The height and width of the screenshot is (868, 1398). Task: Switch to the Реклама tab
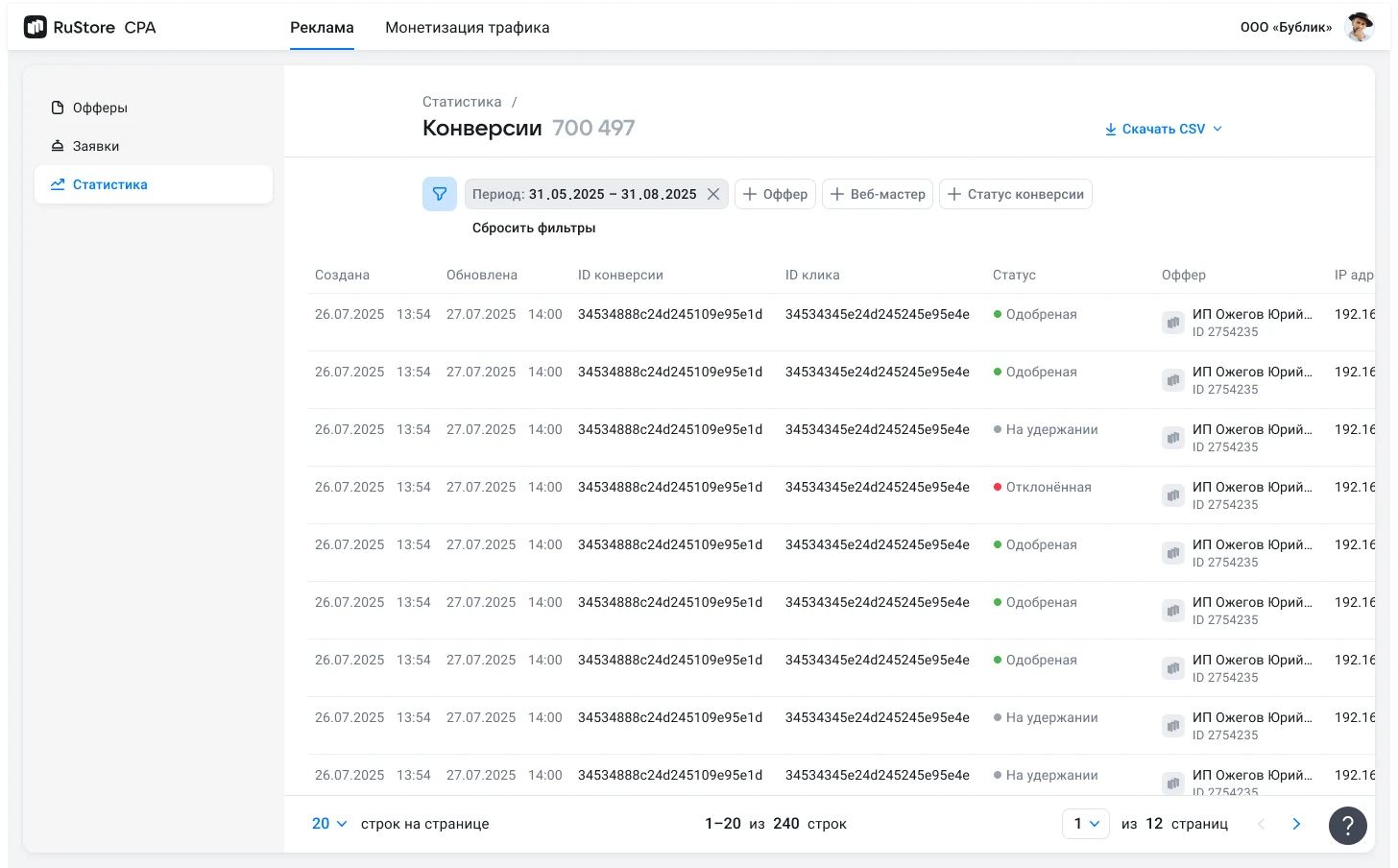pos(322,28)
